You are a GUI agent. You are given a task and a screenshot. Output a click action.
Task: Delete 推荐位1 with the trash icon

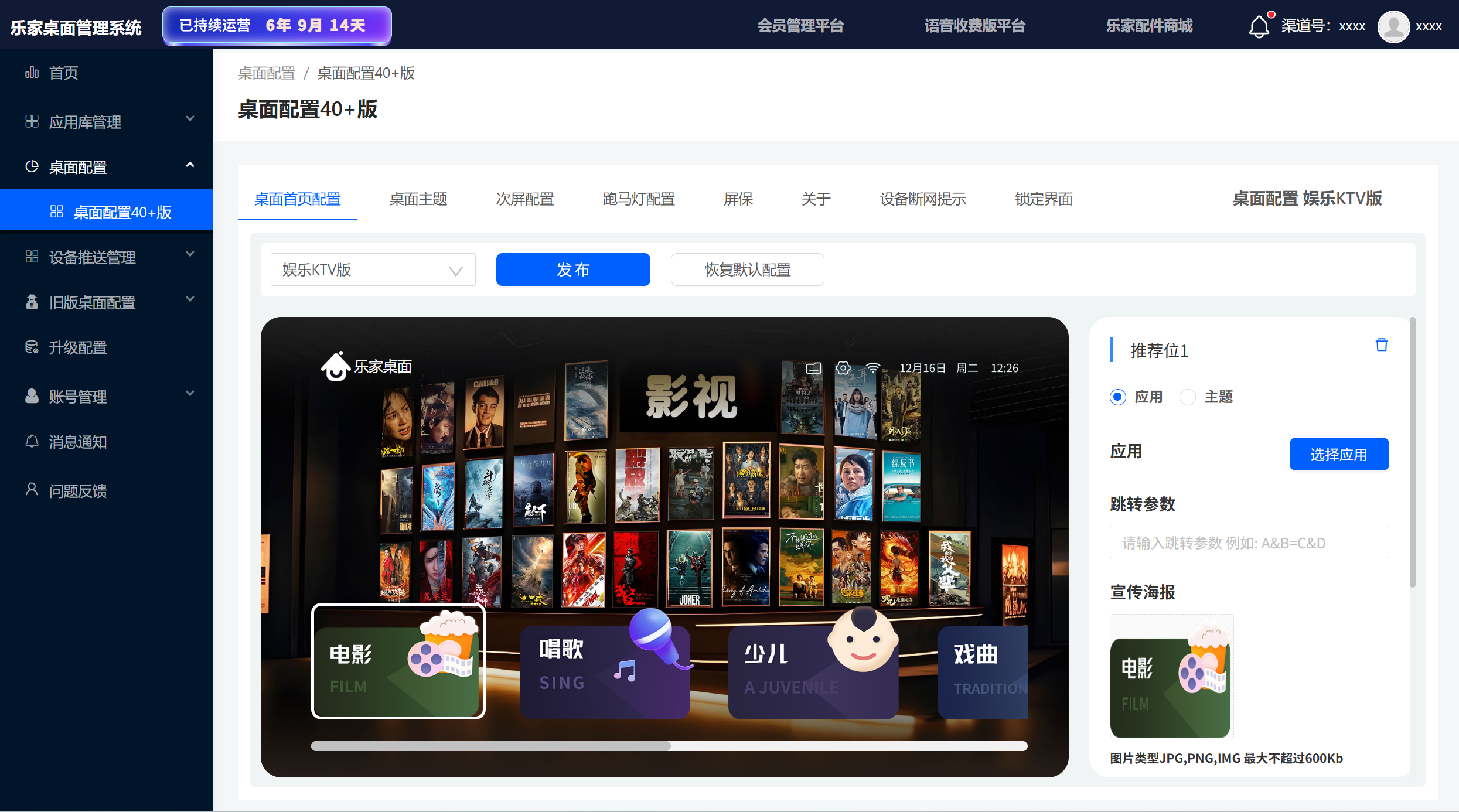1381,344
